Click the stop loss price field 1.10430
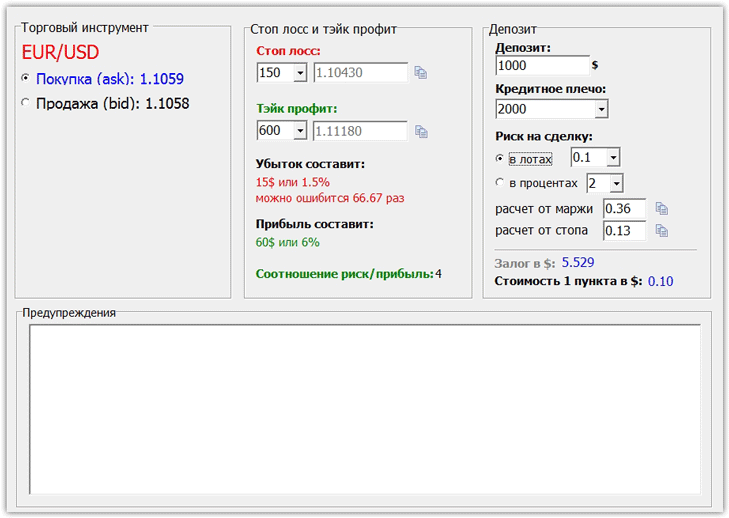The image size is (729, 518). [x=360, y=73]
